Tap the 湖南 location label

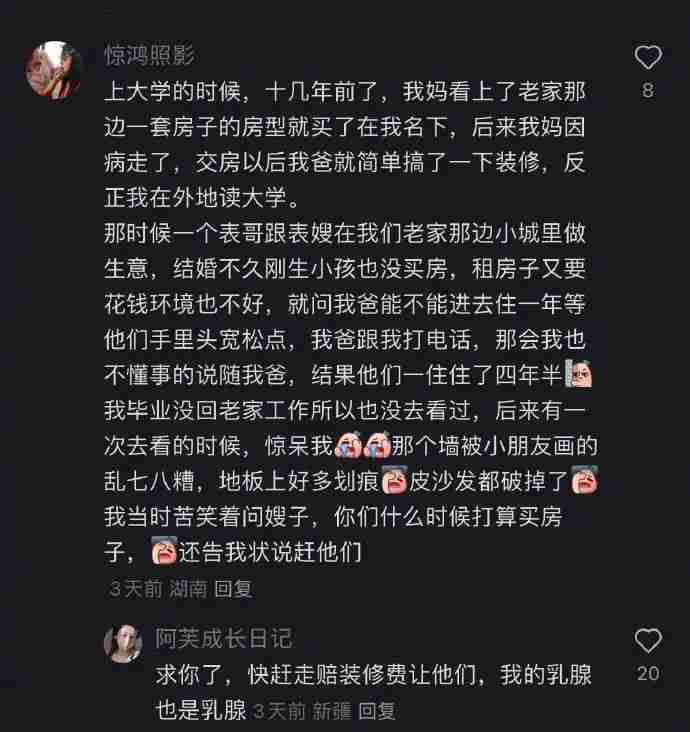coord(188,589)
